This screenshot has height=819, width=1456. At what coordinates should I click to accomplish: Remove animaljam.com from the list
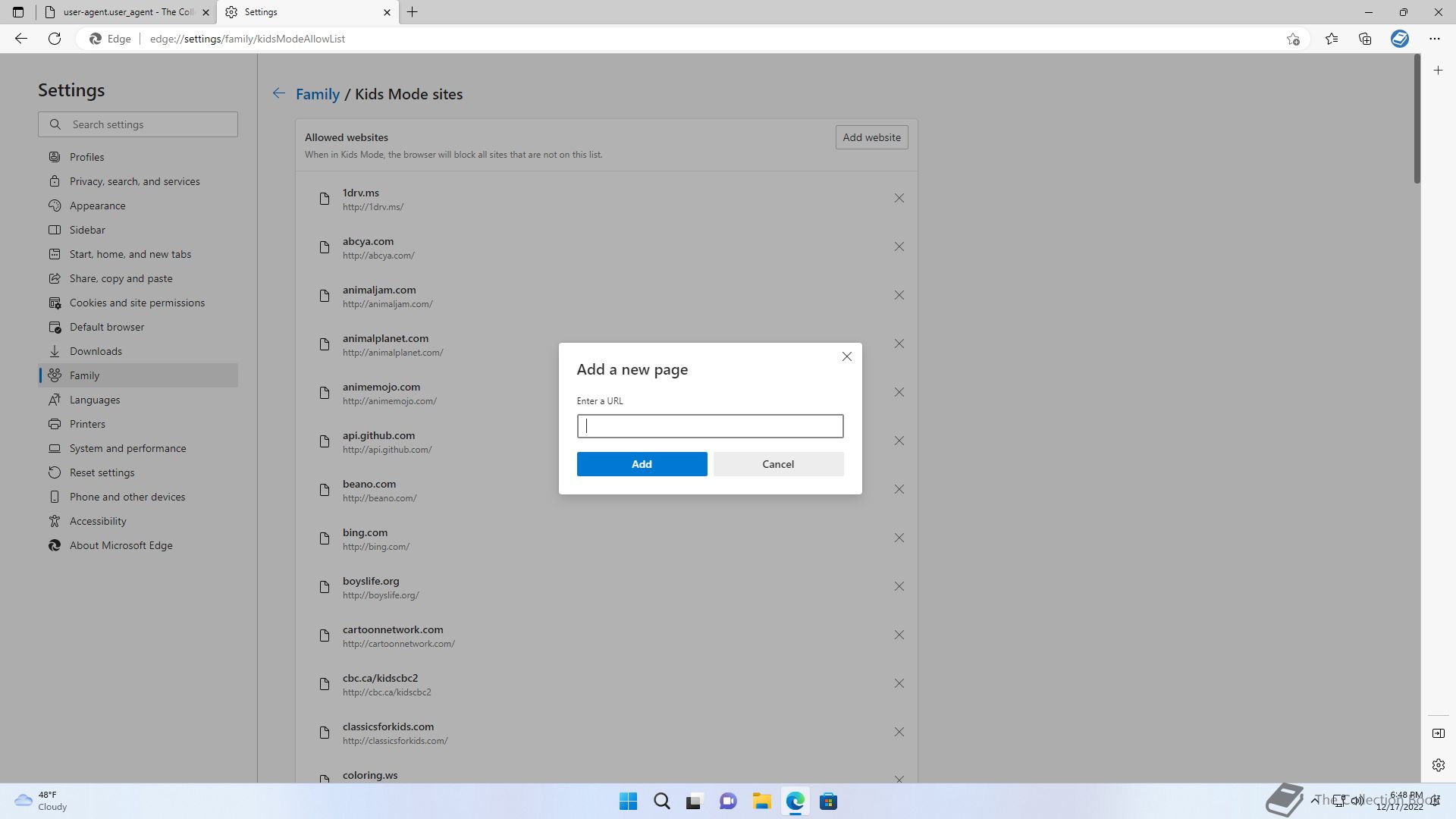[x=899, y=295]
